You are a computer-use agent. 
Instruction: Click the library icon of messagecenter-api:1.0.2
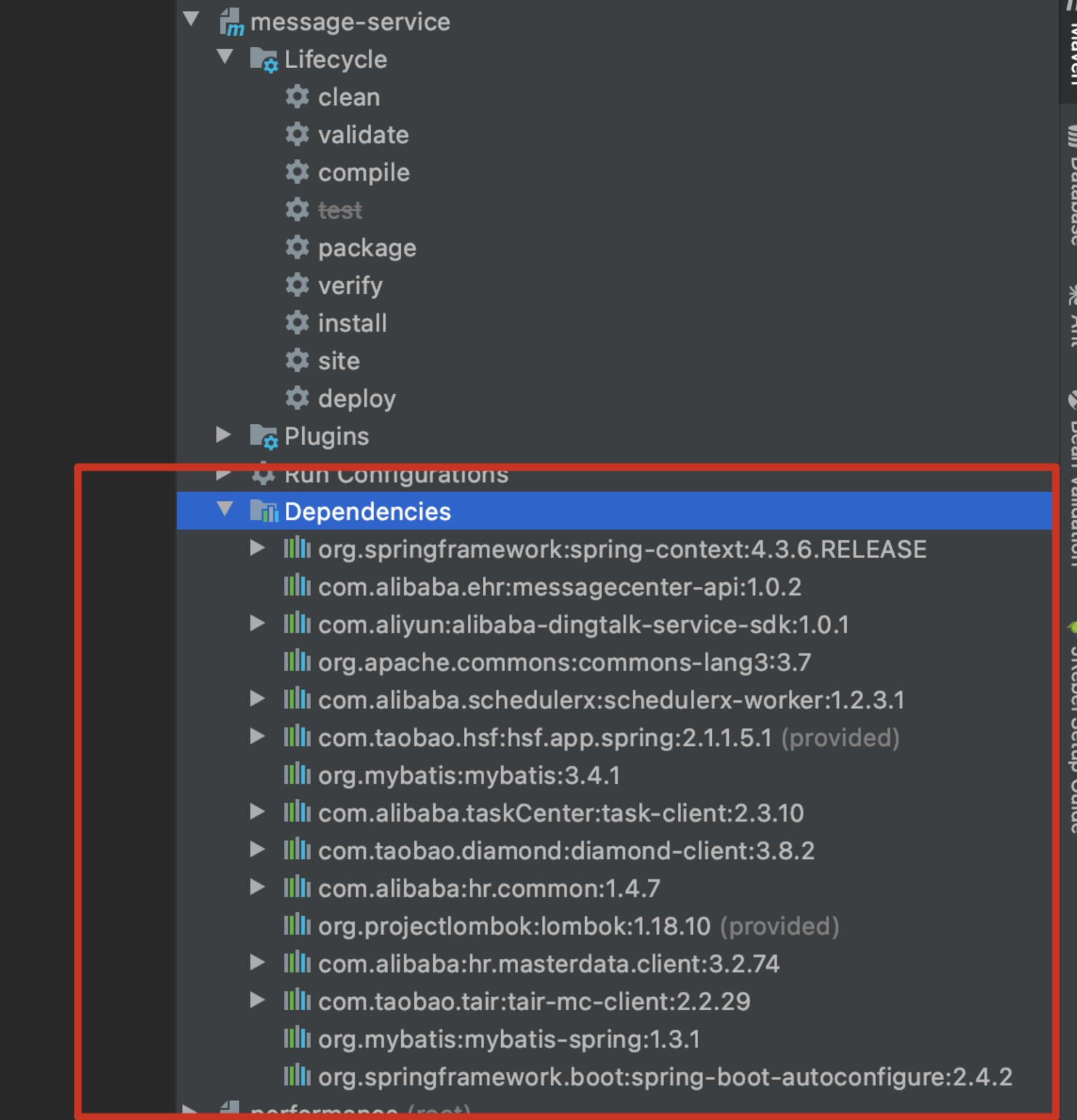tap(297, 586)
